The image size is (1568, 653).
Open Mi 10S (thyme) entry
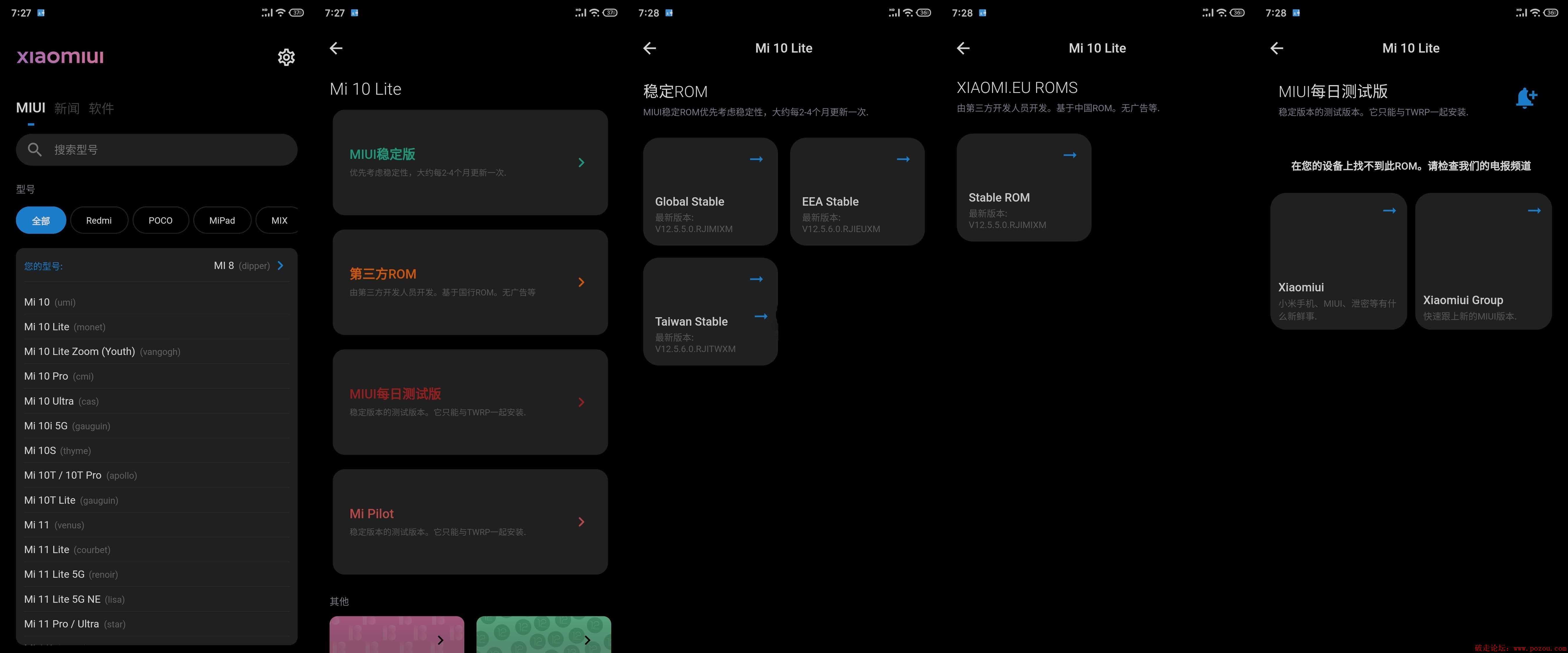click(157, 451)
